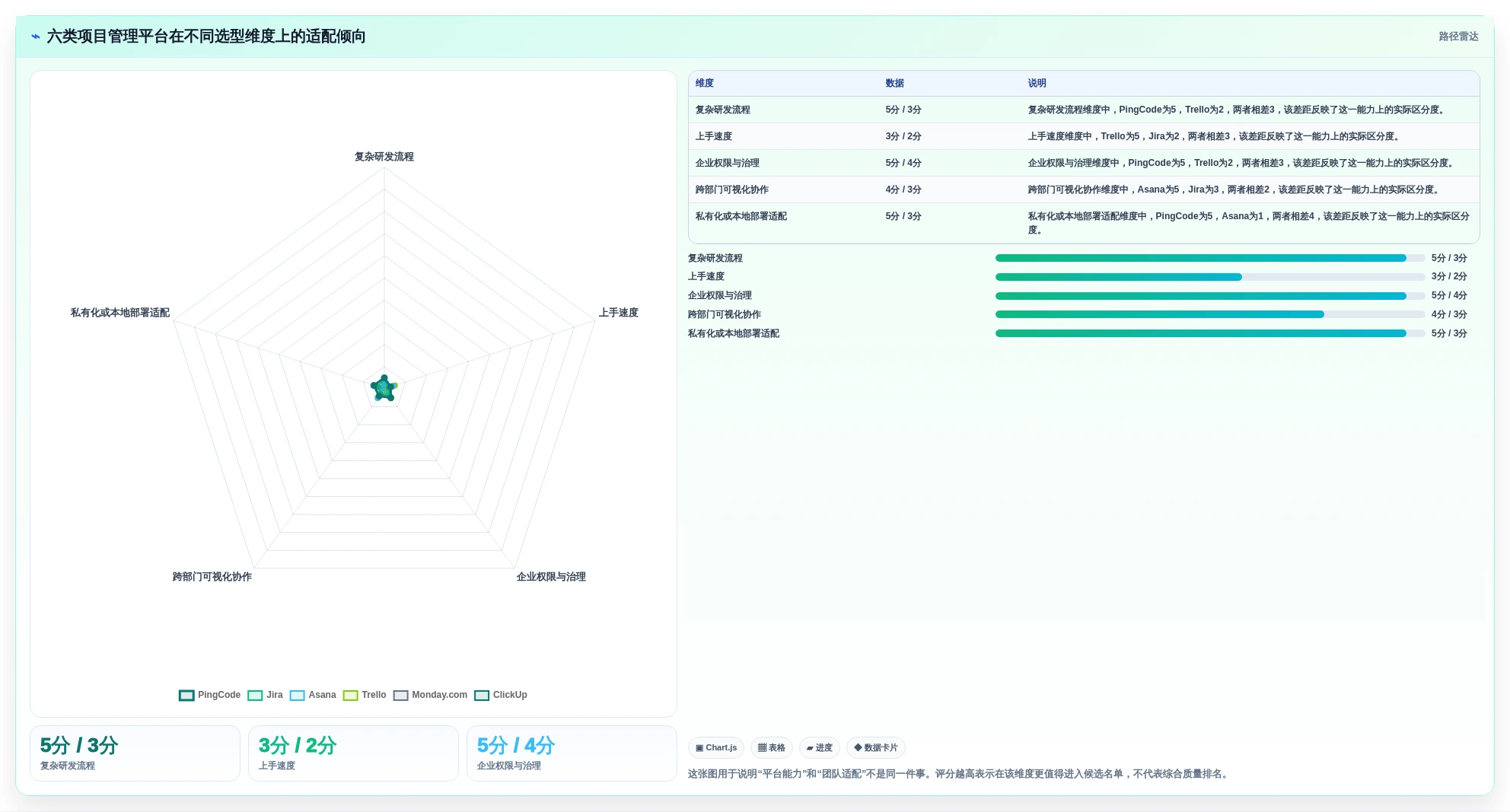Toggle PingCode legend swatch

186,696
